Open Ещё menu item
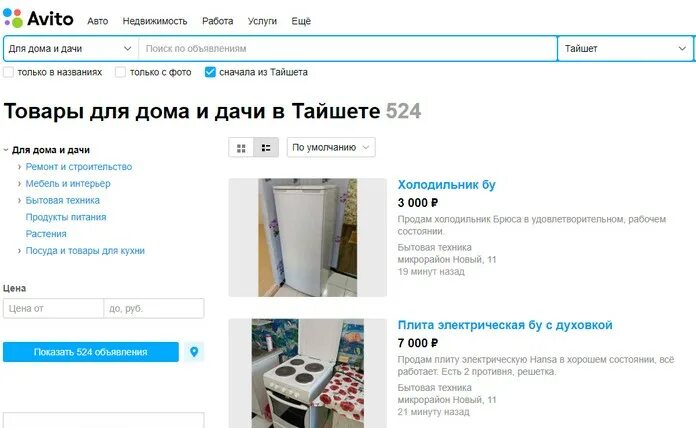696x428 pixels. 301,21
